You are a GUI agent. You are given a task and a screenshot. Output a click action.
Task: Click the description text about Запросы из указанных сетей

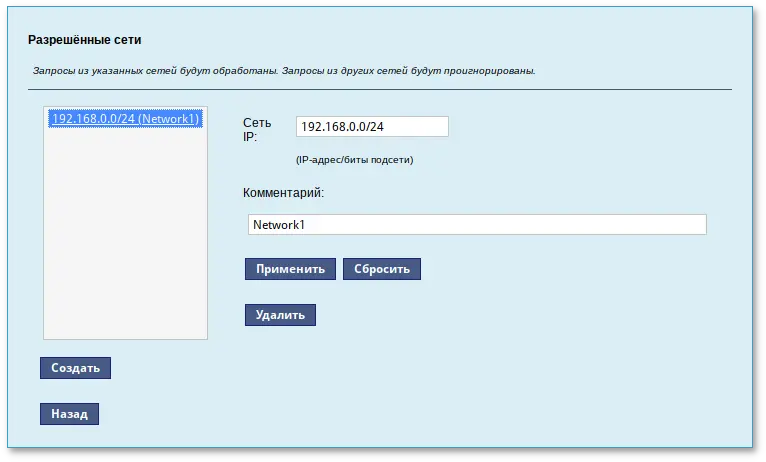click(x=284, y=71)
